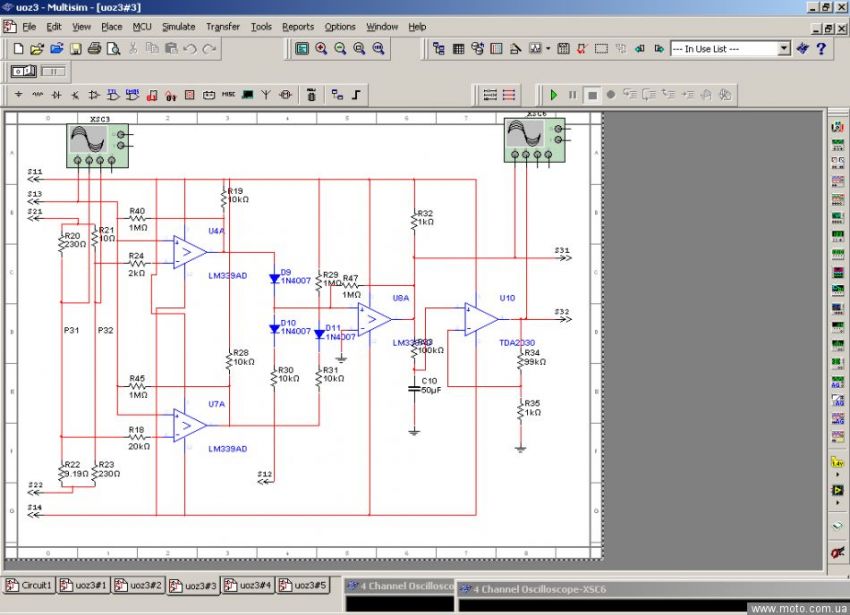Toggle the pause simulation switch
850x615 pixels.
pos(53,71)
